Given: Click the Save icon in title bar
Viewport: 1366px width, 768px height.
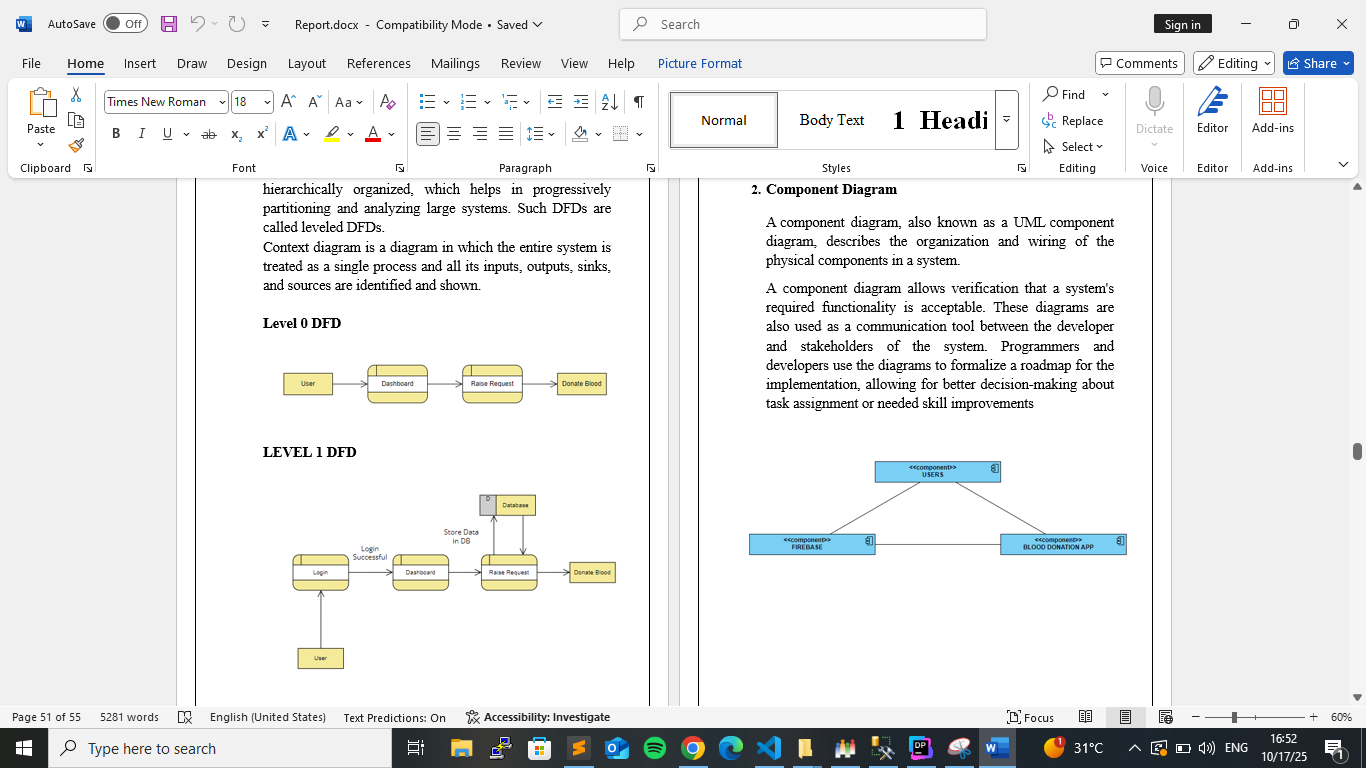Looking at the screenshot, I should [169, 24].
